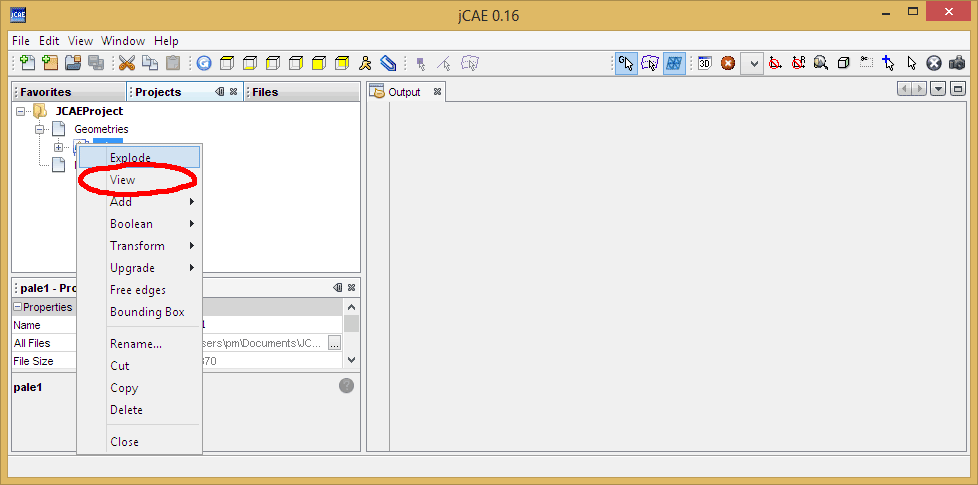Screen dimensions: 978x485
Task: Open the combo box dropdown in toolbar
Action: coord(752,63)
